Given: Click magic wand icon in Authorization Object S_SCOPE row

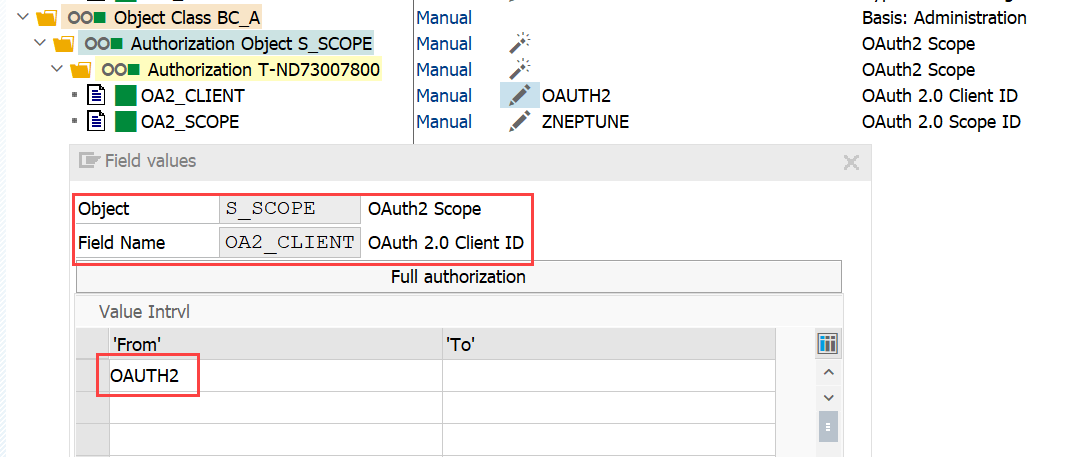Looking at the screenshot, I should point(520,44).
